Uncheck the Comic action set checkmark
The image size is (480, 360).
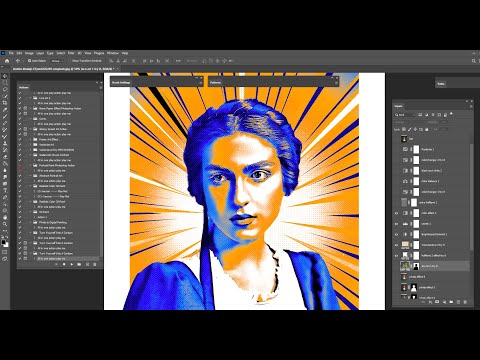point(20,119)
